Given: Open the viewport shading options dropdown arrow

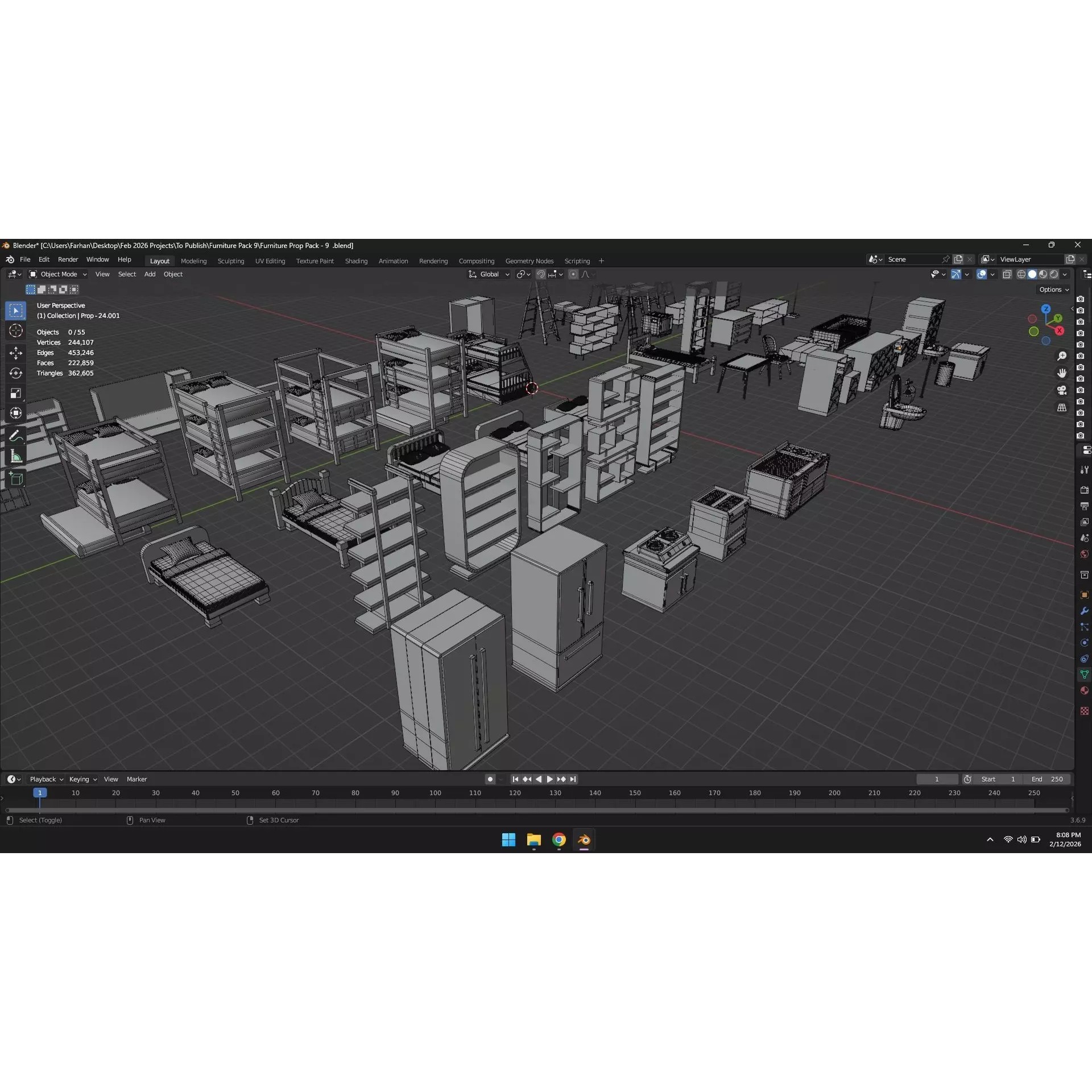Looking at the screenshot, I should [x=1065, y=274].
